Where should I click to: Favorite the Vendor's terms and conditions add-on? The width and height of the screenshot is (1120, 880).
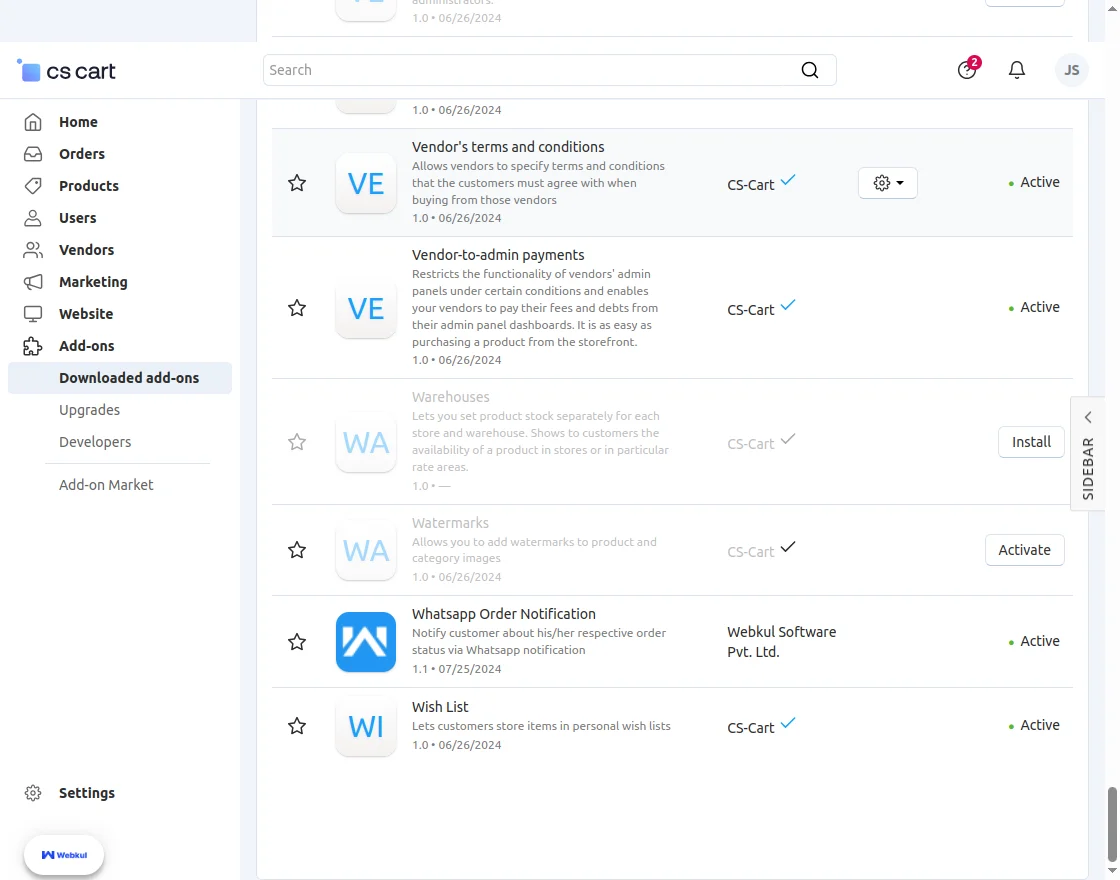coord(297,183)
